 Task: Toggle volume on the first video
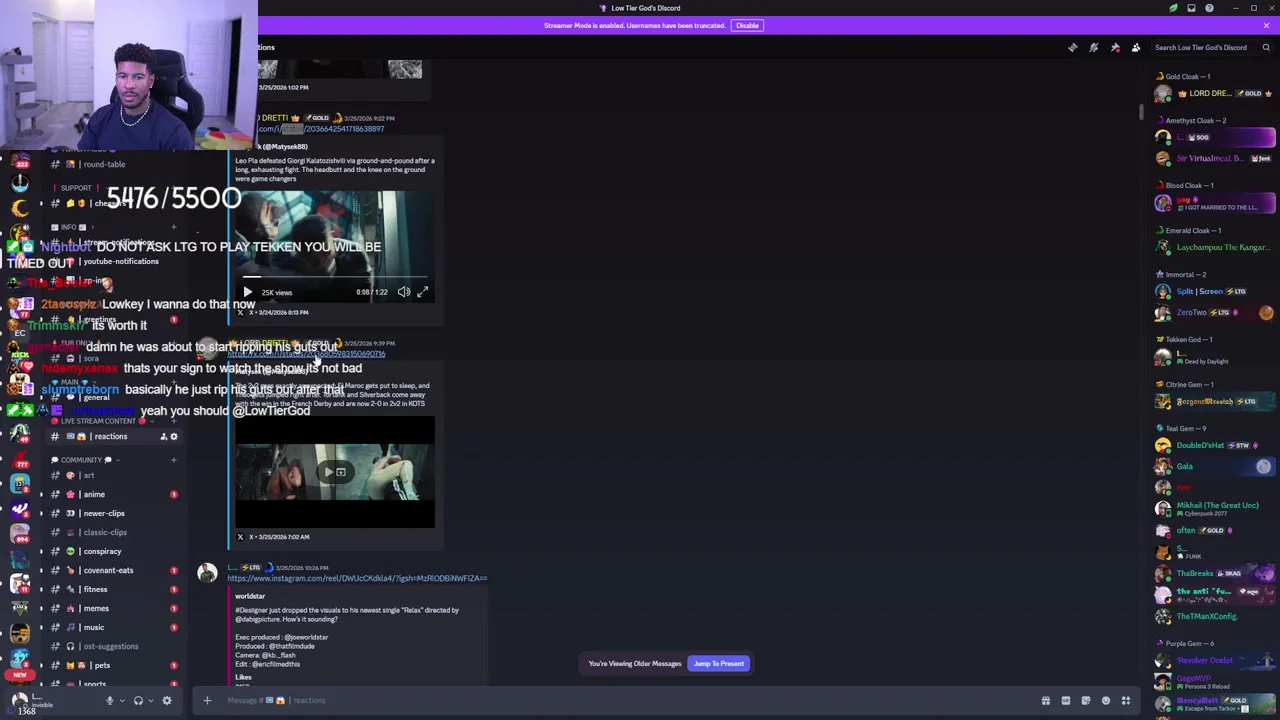click(x=404, y=292)
